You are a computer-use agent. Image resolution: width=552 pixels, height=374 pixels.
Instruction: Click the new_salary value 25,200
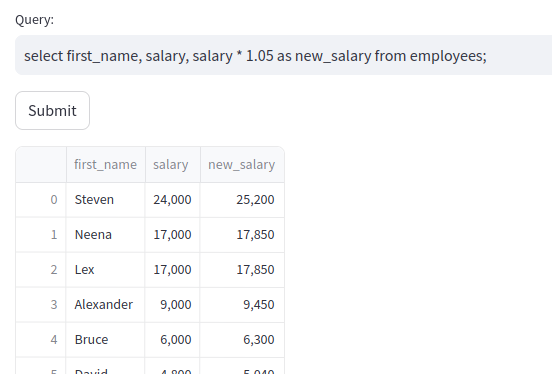(x=242, y=200)
